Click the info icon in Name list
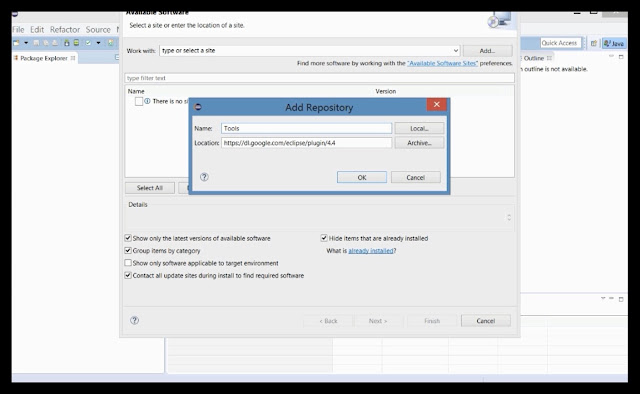Screen dimensions: 640x394 147,101
